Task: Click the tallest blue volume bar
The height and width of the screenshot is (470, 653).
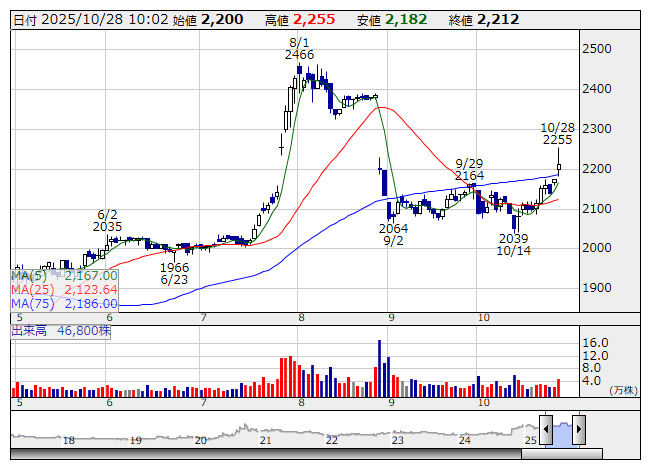Action: click(379, 368)
